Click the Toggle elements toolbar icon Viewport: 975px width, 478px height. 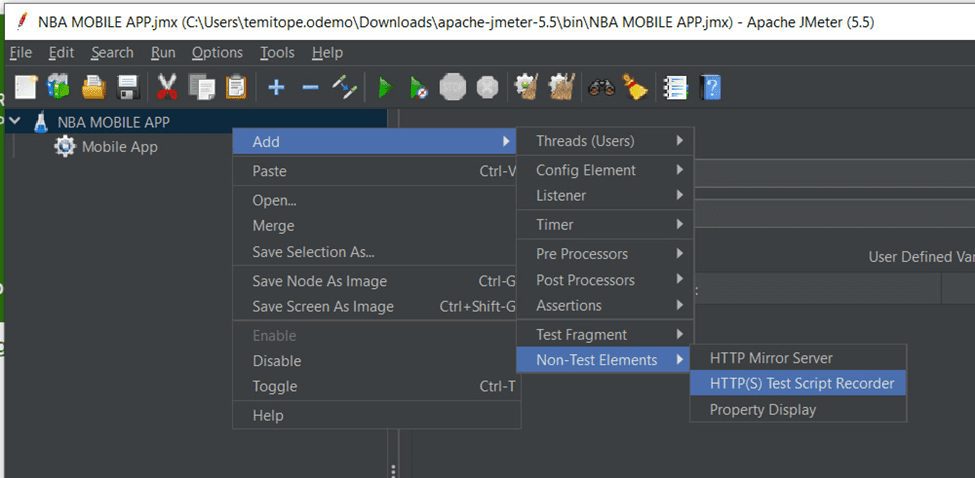pyautogui.click(x=344, y=88)
